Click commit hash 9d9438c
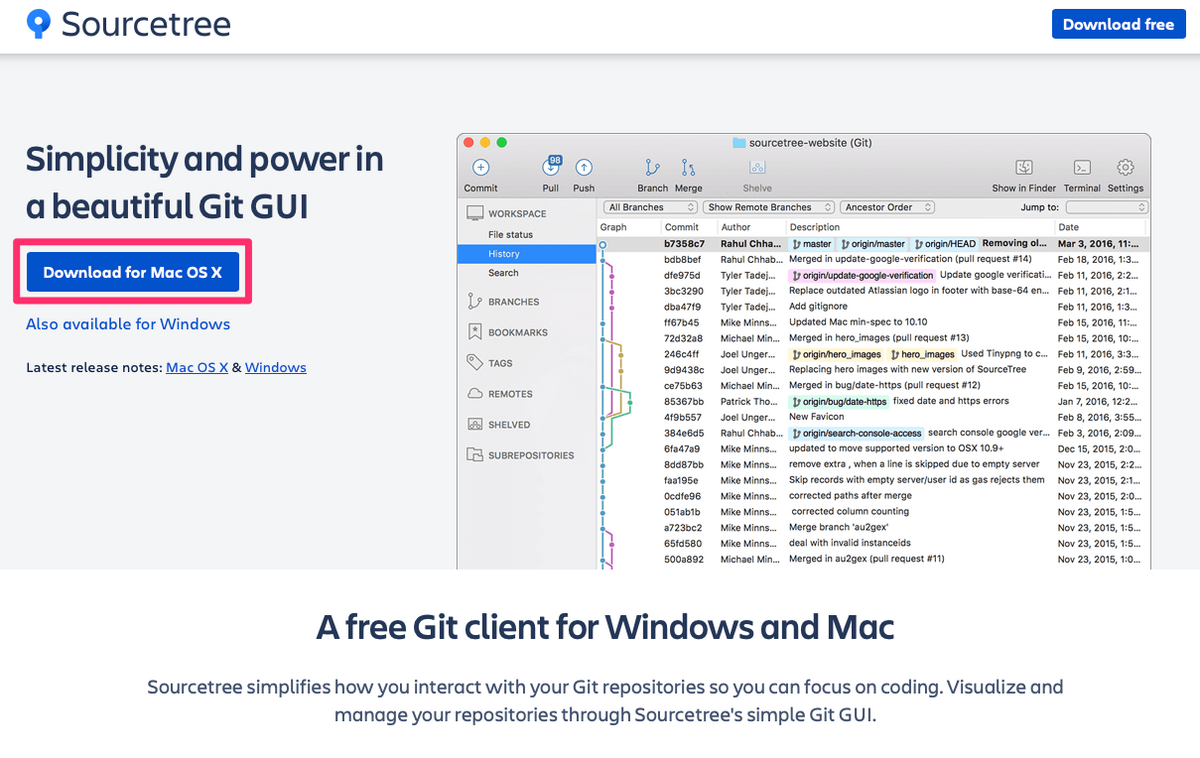This screenshot has width=1200, height=758. point(684,370)
